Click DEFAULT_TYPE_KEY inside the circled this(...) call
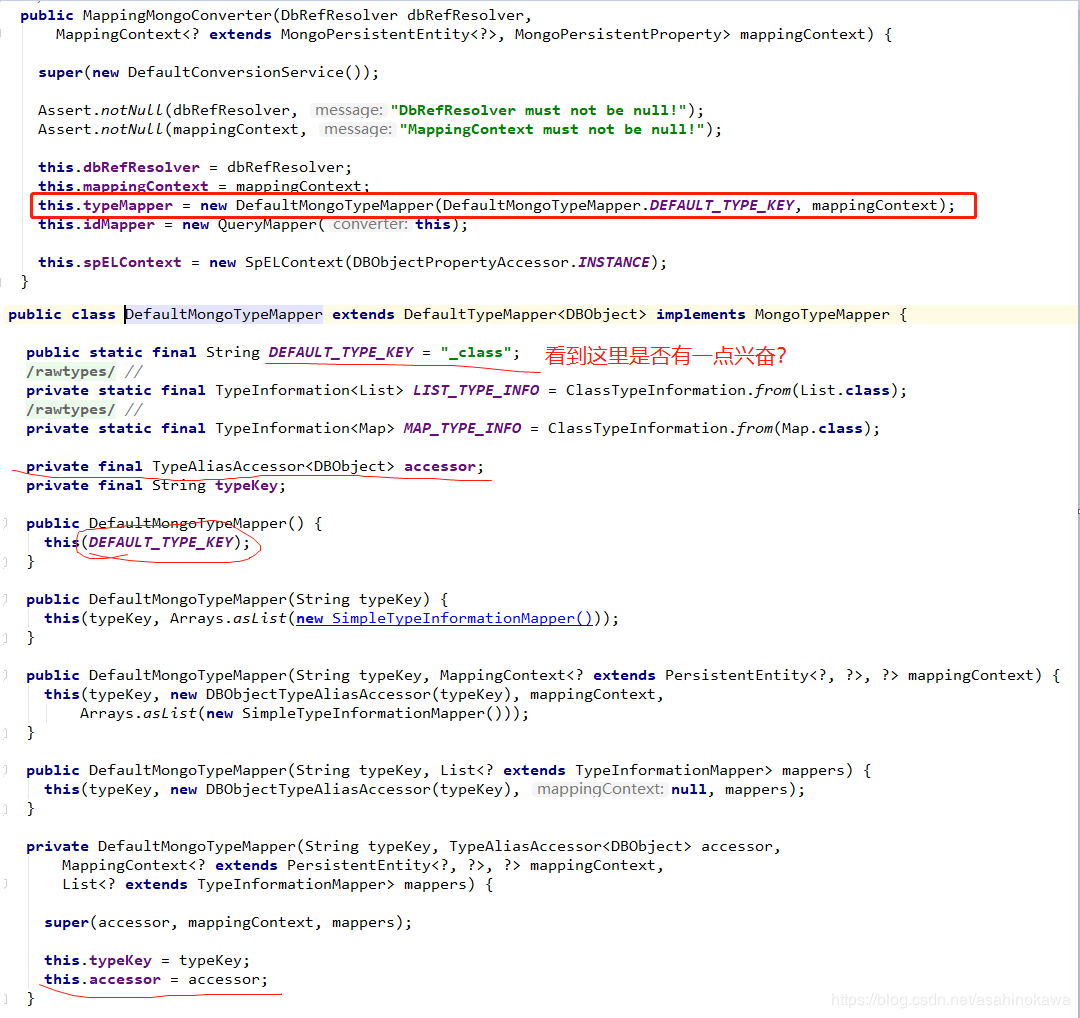 pyautogui.click(x=161, y=543)
